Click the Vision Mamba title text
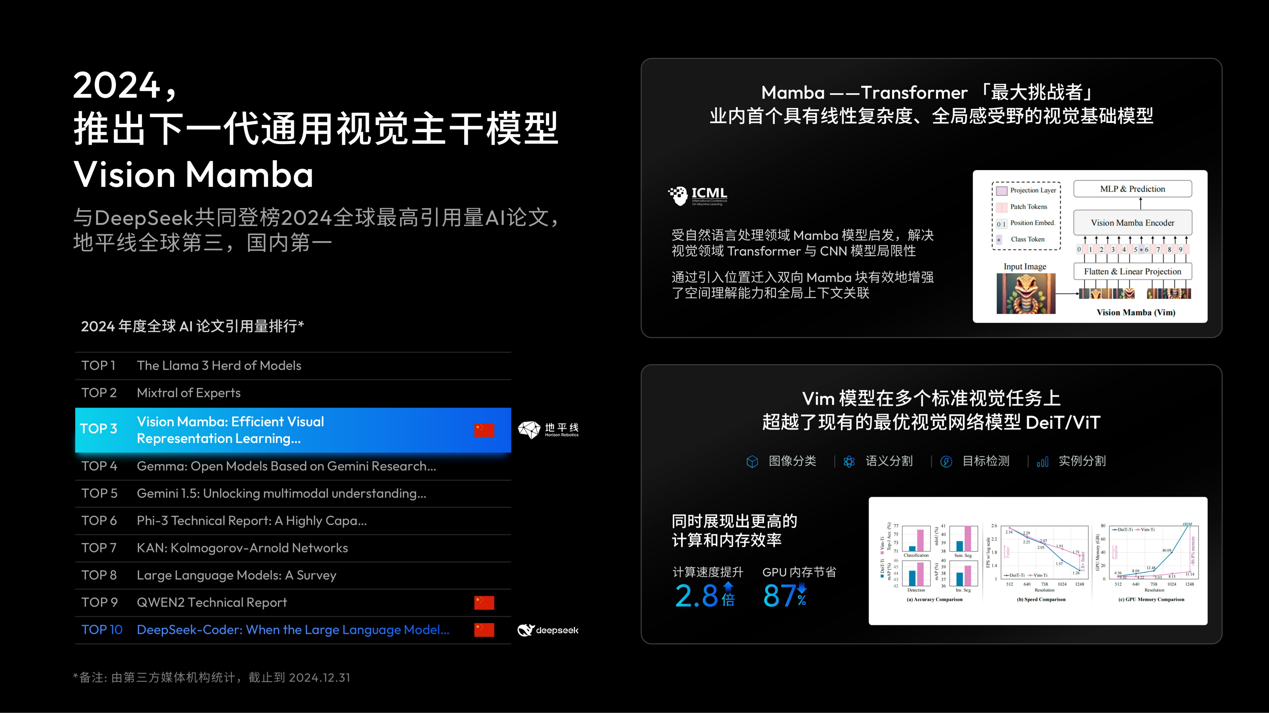 194,174
